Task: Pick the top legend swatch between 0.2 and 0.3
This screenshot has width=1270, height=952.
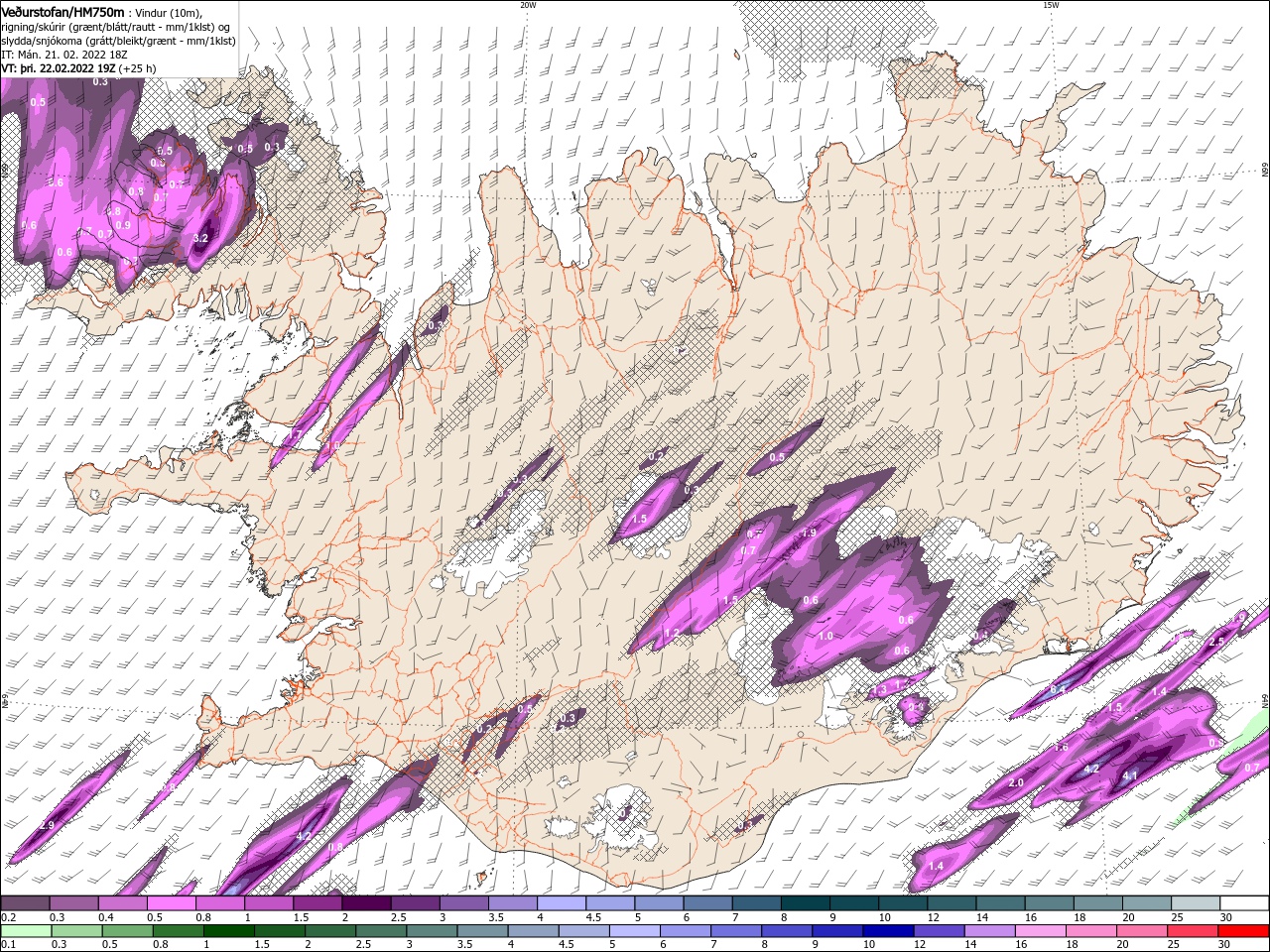Action: (25, 903)
